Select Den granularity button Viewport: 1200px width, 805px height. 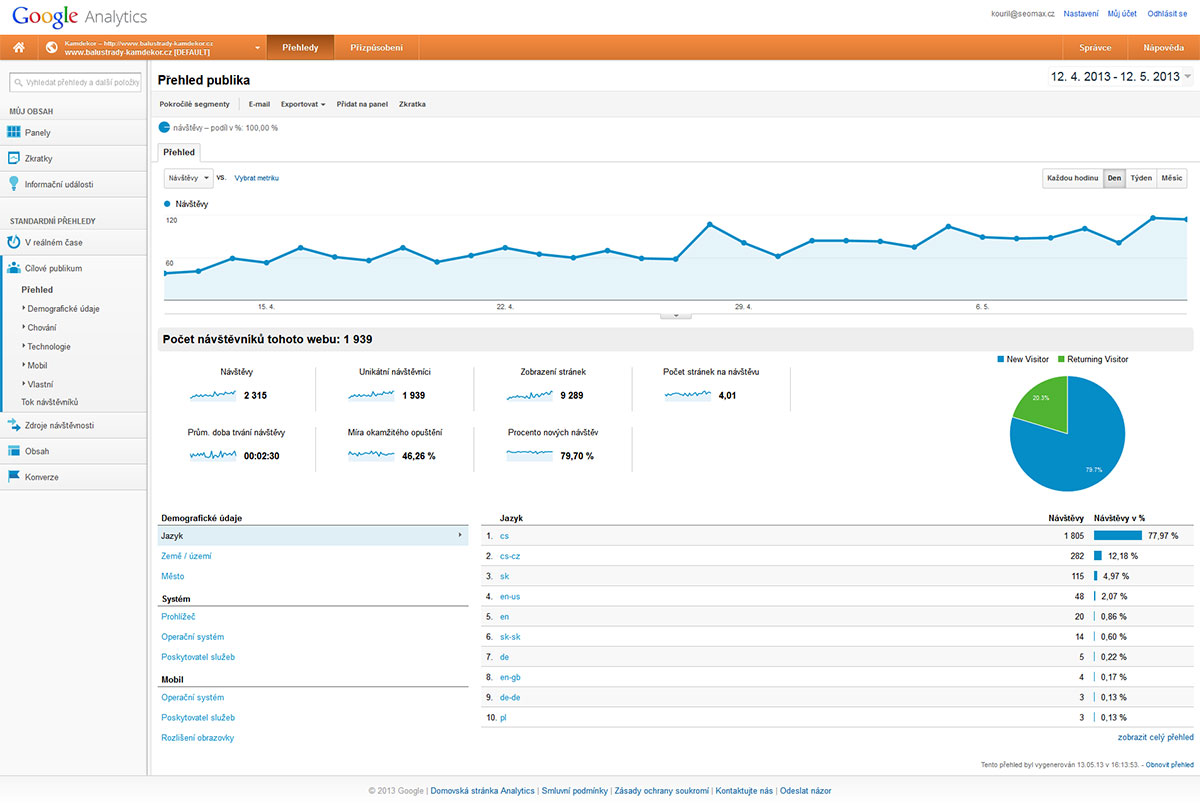pyautogui.click(x=1114, y=178)
